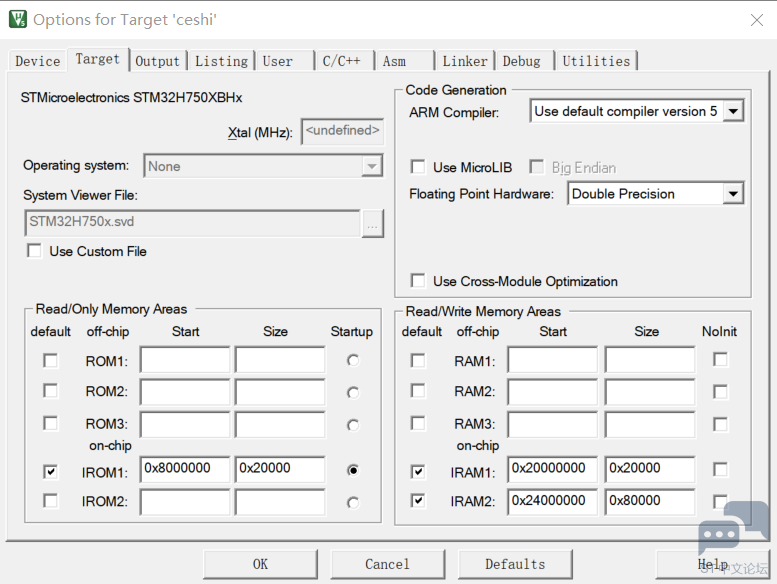Image resolution: width=777 pixels, height=584 pixels.
Task: Click the ROM1 Start field
Action: click(x=185, y=360)
